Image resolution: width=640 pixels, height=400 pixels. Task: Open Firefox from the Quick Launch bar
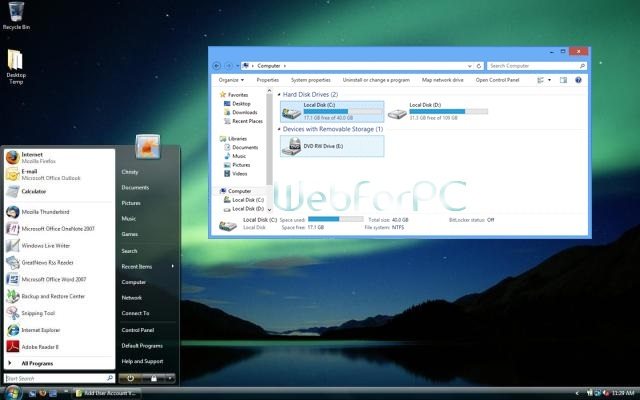(x=42, y=393)
